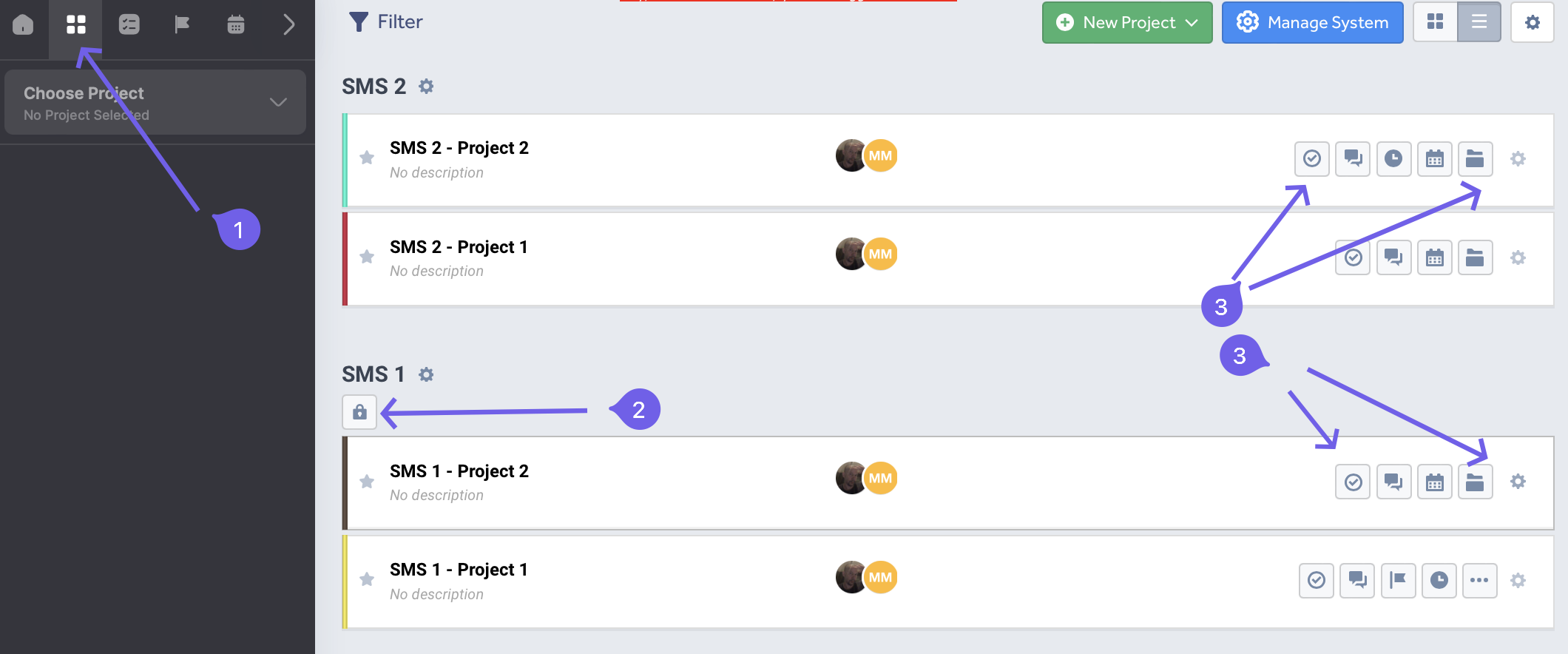This screenshot has height=654, width=1568.
Task: Switch to grid view layout
Action: pos(1435,22)
